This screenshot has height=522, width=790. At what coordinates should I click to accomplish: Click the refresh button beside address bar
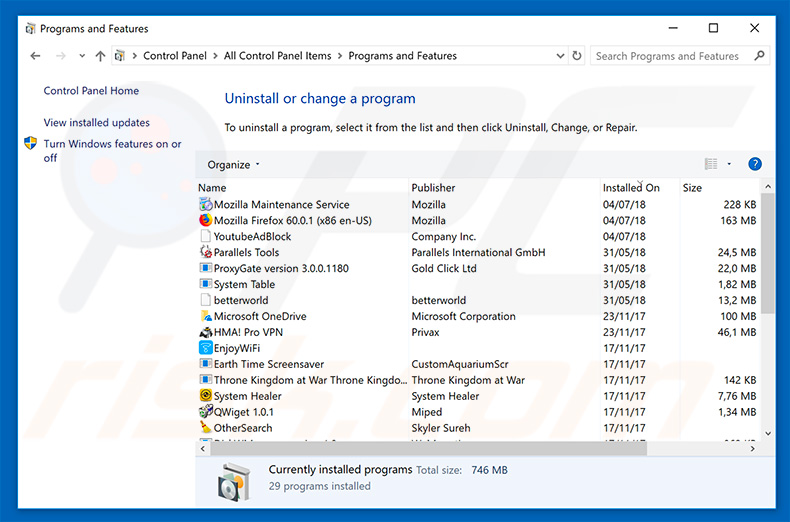coord(576,56)
